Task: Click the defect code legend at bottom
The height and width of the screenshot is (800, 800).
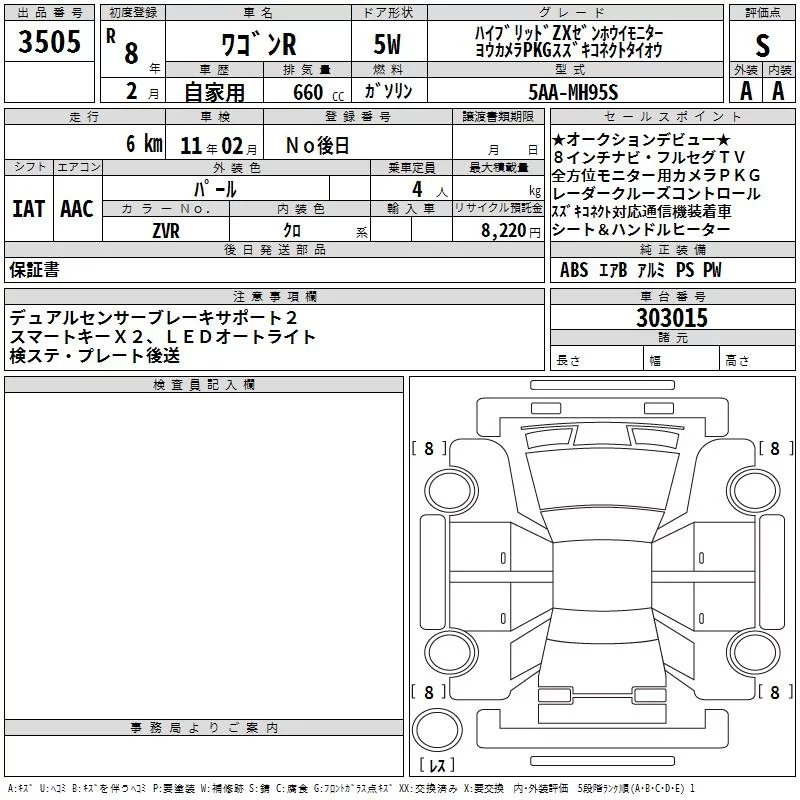Action: pyautogui.click(x=351, y=788)
